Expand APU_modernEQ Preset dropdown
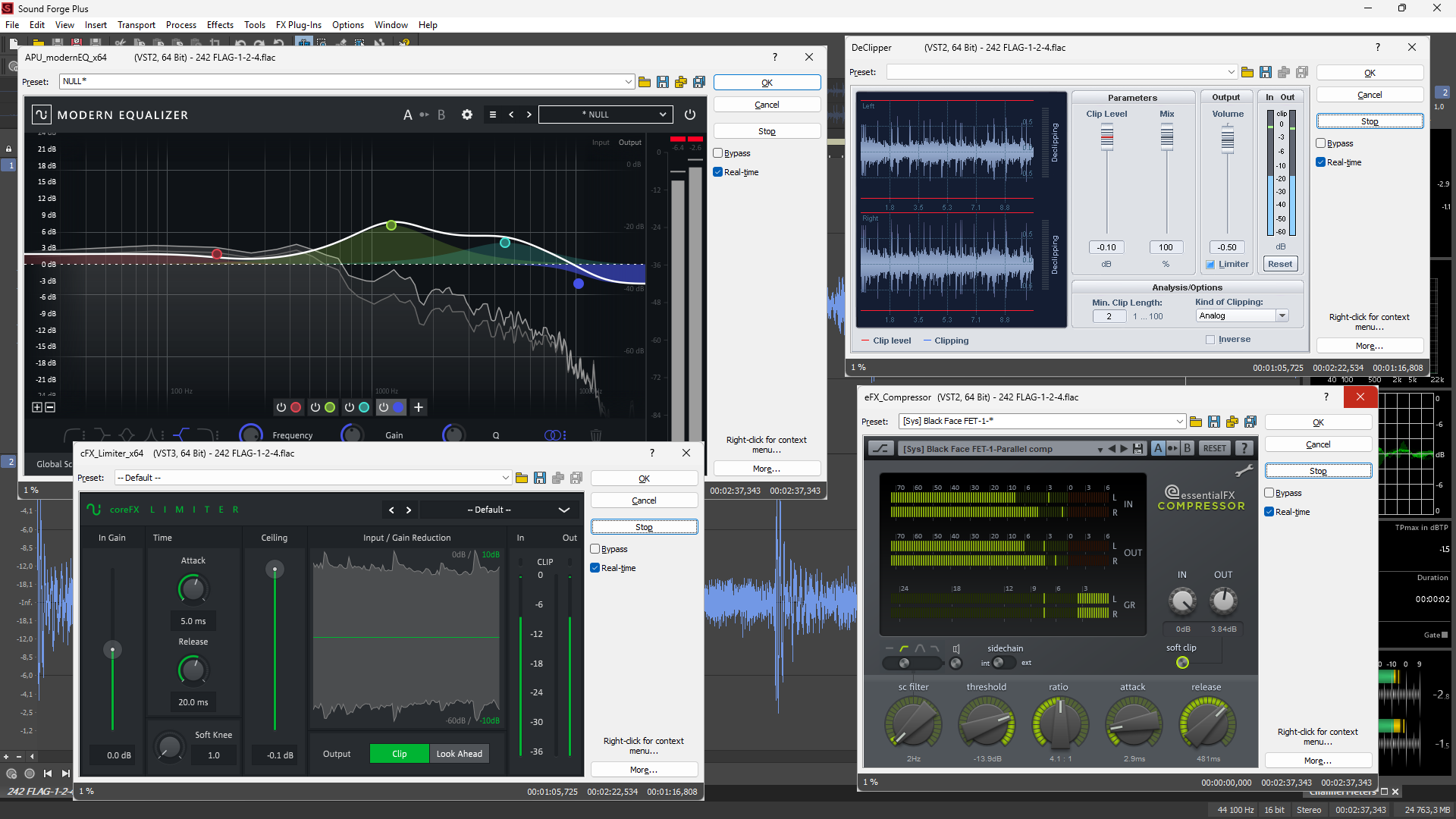Viewport: 1456px width, 819px height. (x=629, y=82)
